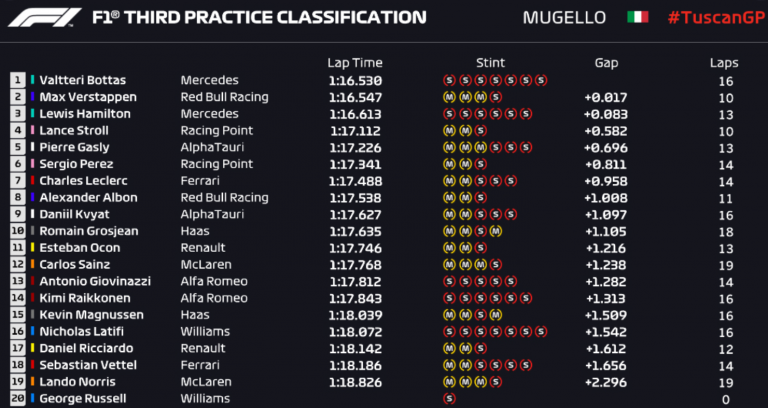Click the soft tyre icon in Alexander Albon's stint
The height and width of the screenshot is (408, 768).
pos(481,197)
